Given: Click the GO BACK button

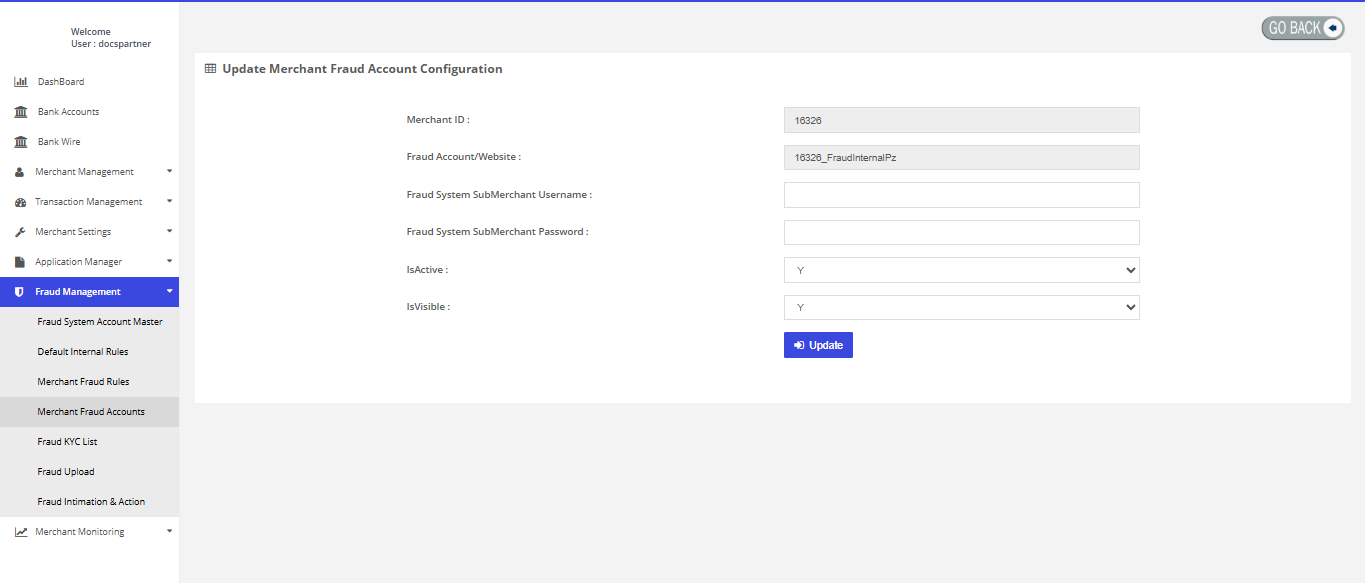Looking at the screenshot, I should [1302, 28].
